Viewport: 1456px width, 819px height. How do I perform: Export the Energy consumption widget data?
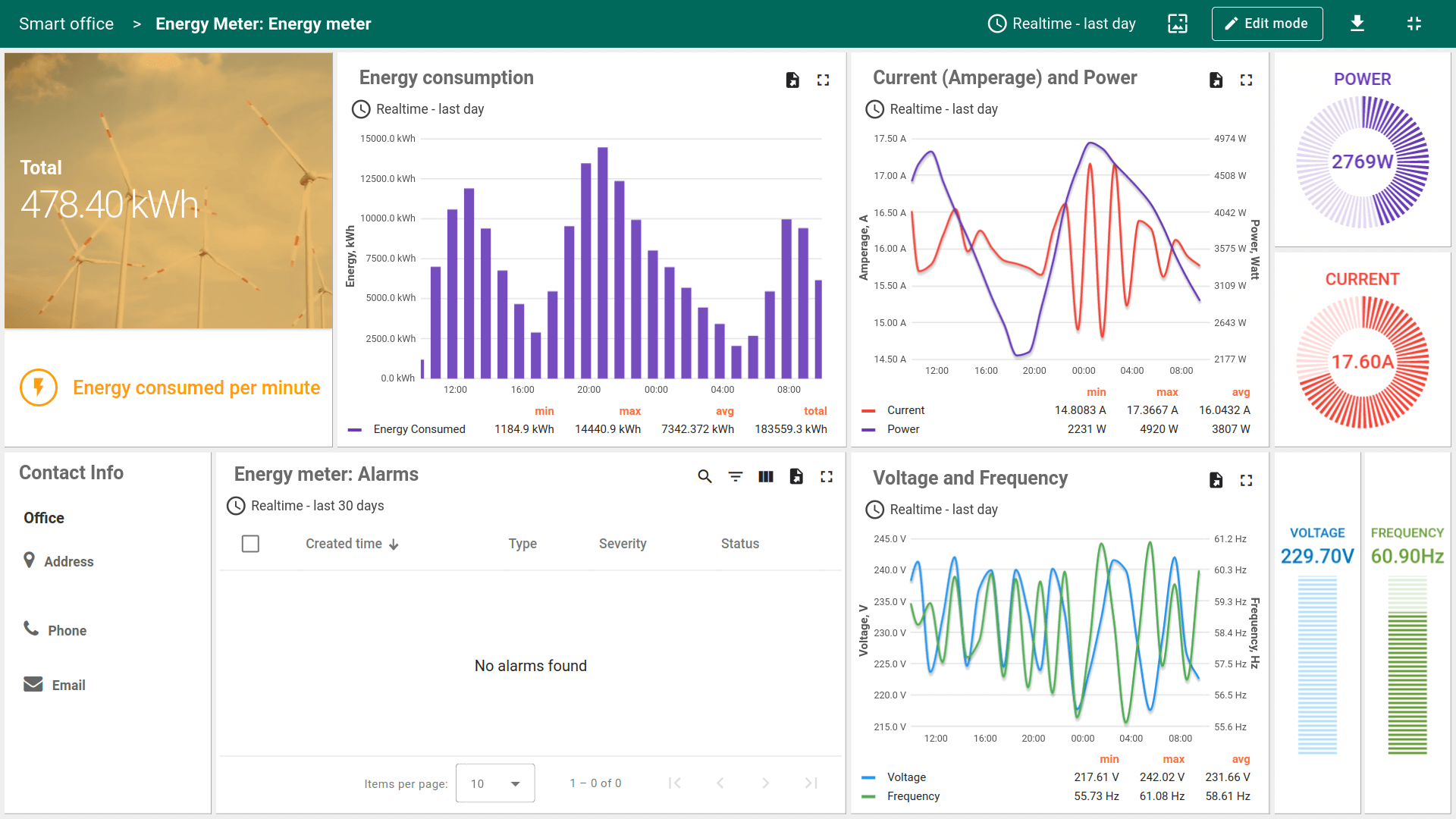[x=792, y=80]
